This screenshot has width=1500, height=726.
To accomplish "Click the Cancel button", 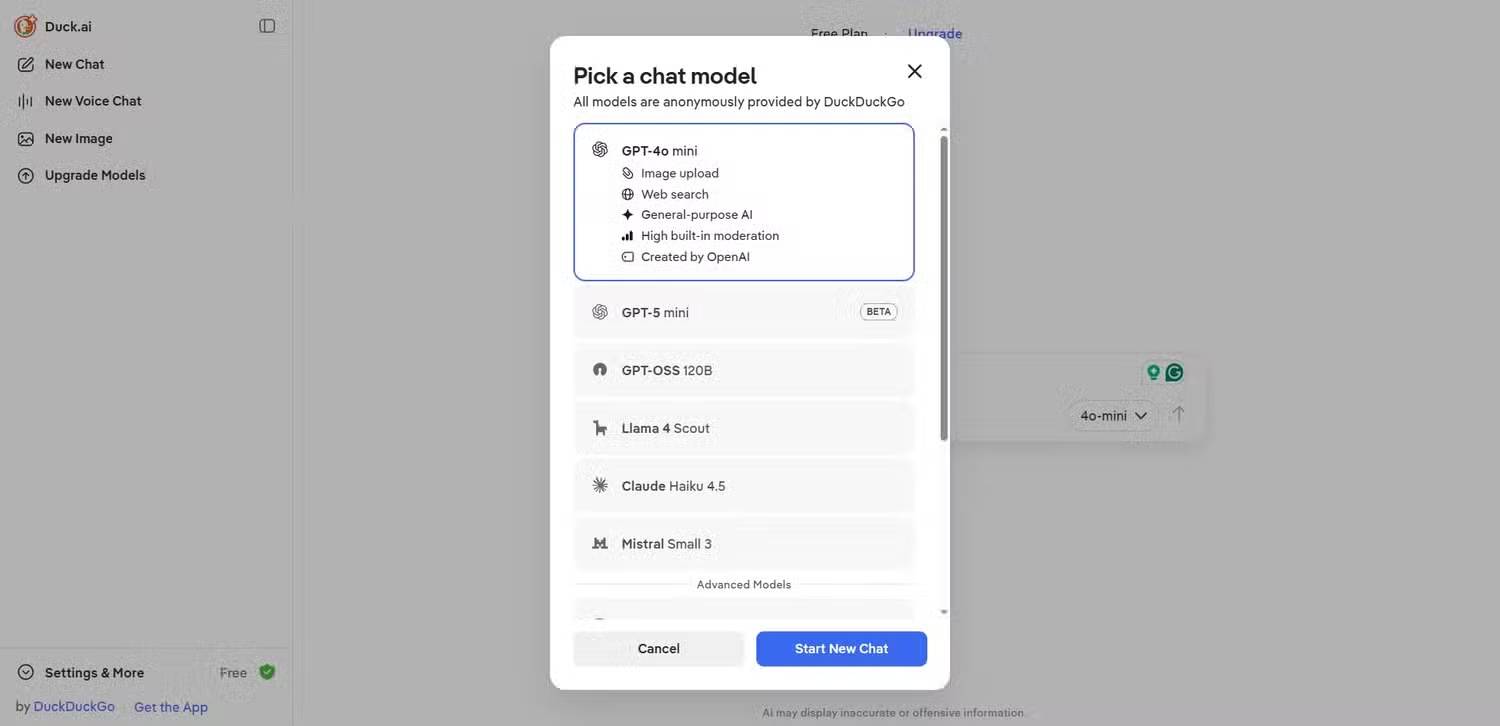I will (658, 649).
